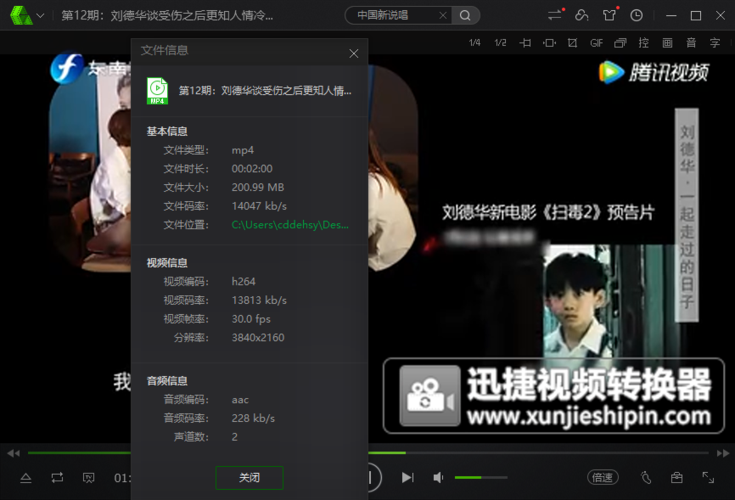735x500 pixels.
Task: Open the transfer arrows icon with red dot
Action: click(x=555, y=15)
